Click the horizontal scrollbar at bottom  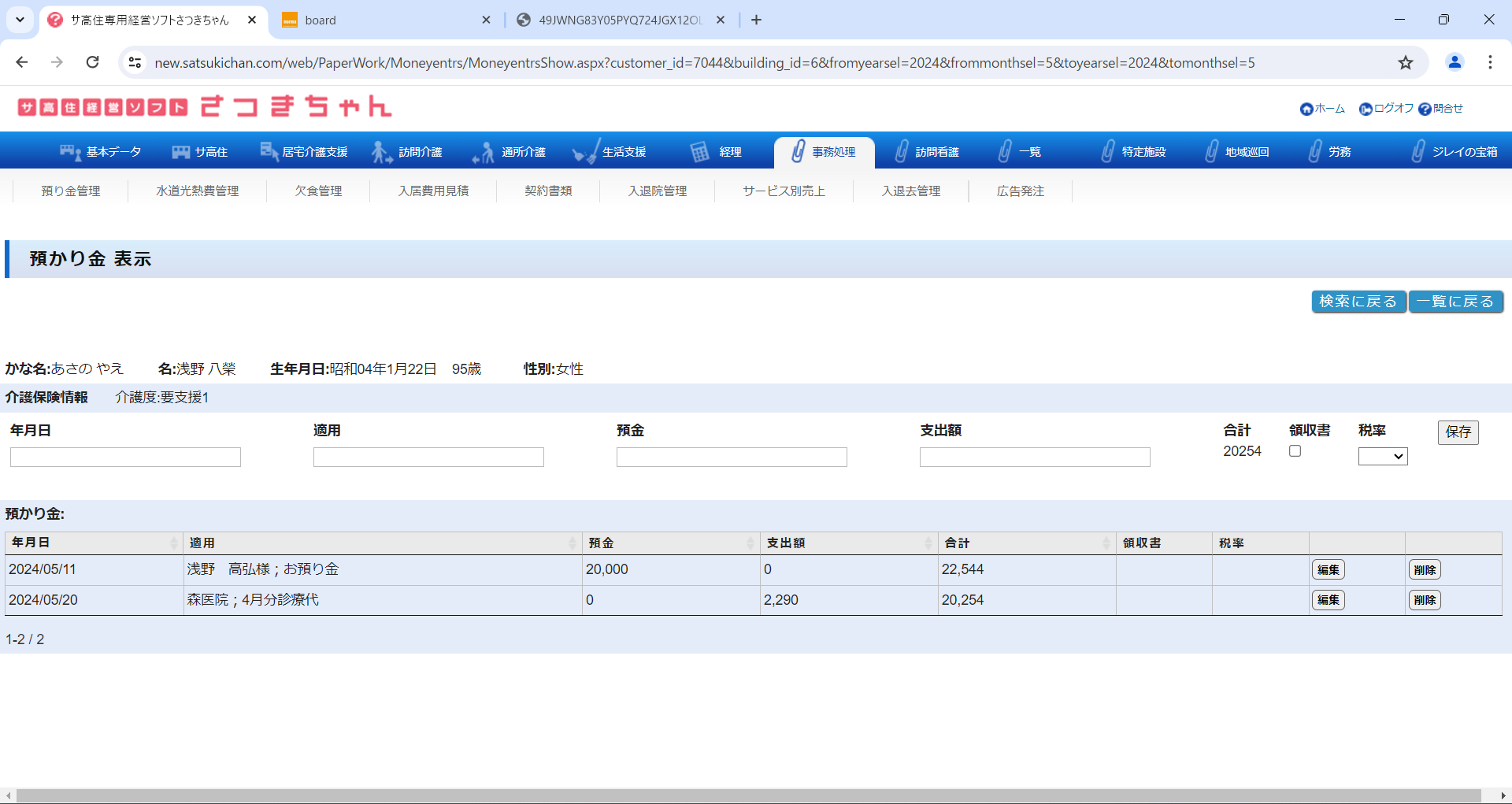pyautogui.click(x=748, y=795)
